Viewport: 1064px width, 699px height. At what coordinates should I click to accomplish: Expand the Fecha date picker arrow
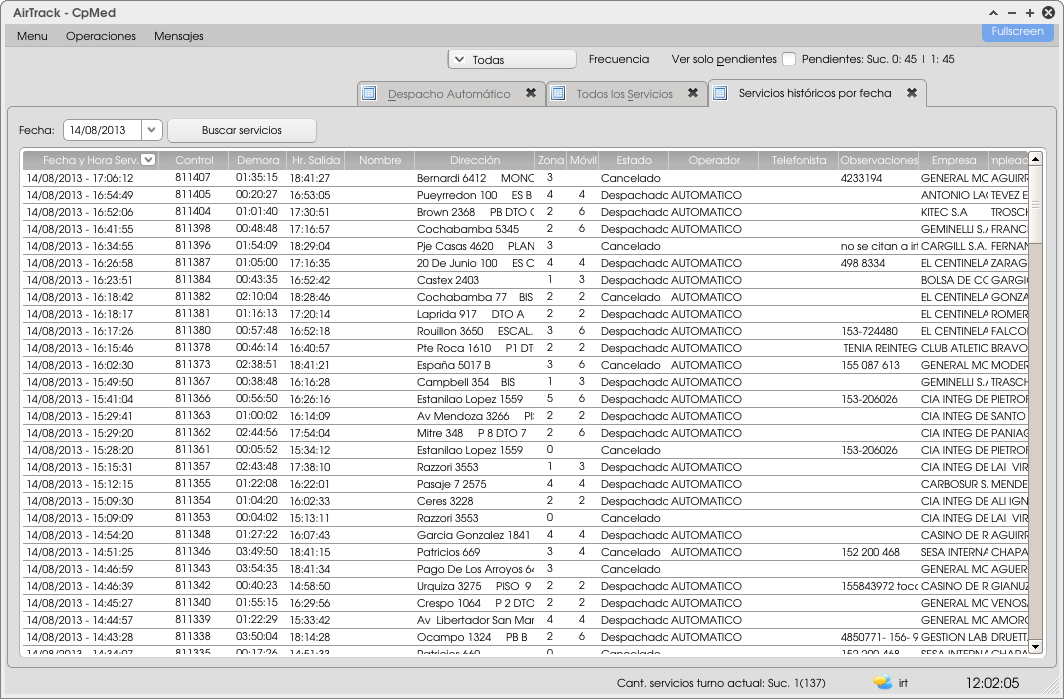151,130
